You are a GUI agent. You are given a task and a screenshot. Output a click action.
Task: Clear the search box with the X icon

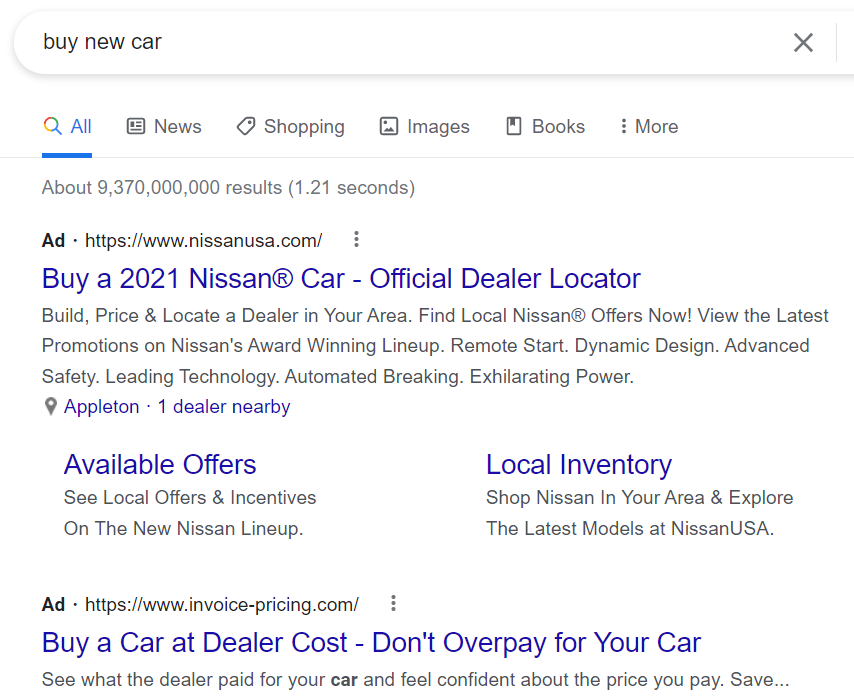(803, 42)
